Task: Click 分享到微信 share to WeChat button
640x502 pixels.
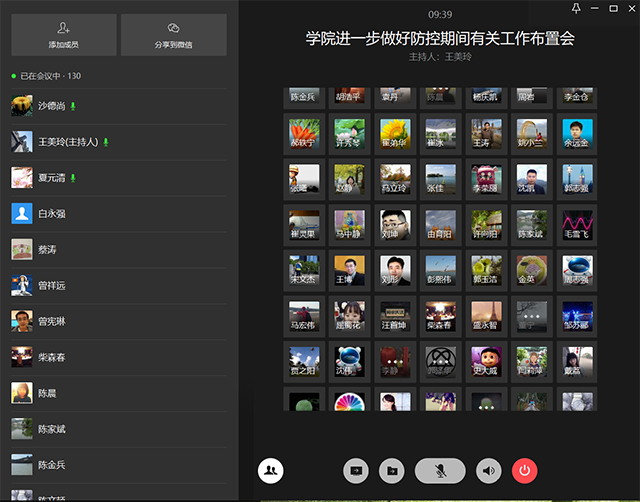Action: (174, 35)
